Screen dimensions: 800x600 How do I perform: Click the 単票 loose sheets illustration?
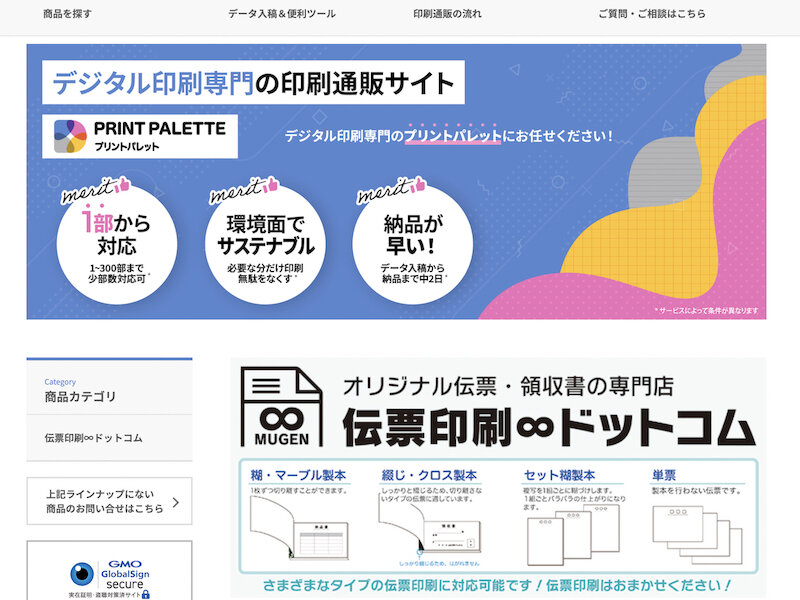[697, 534]
